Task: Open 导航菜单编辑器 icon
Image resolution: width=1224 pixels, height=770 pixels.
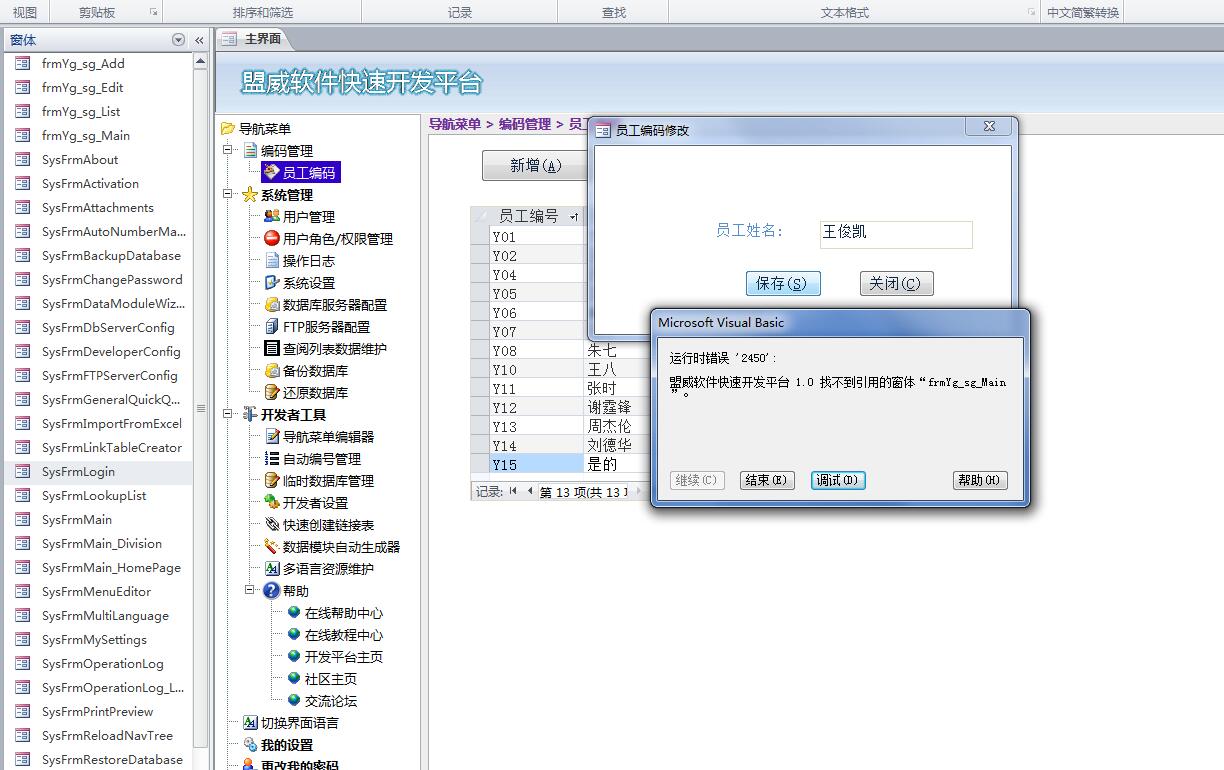Action: point(271,436)
